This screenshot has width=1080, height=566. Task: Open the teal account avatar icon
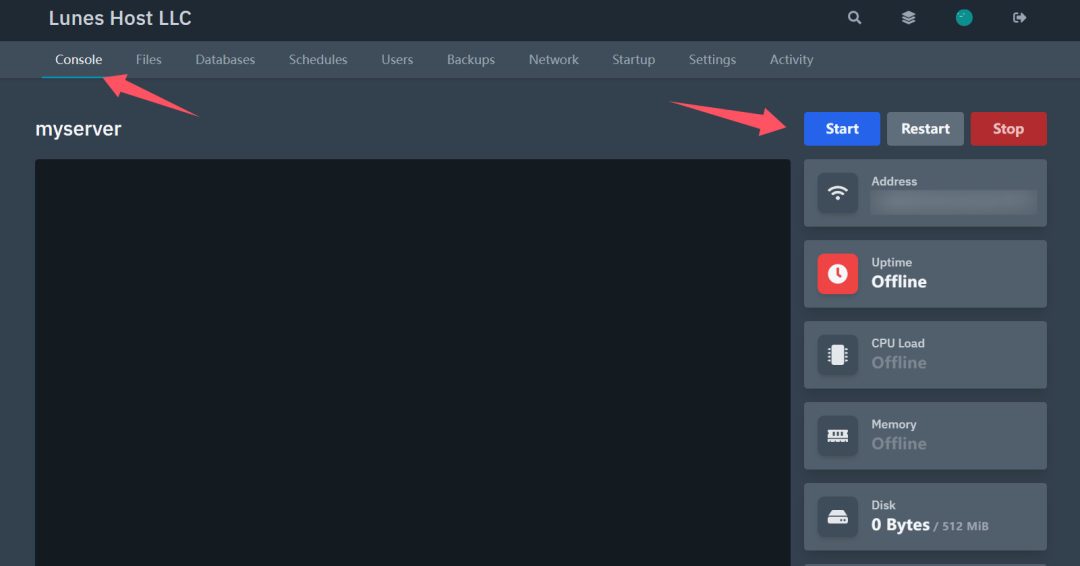[964, 18]
